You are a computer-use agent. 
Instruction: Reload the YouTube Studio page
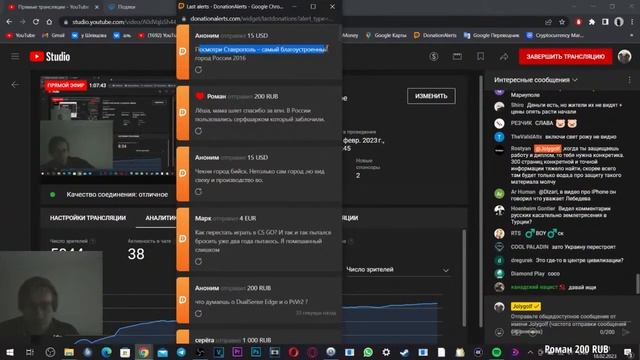pyautogui.click(x=36, y=22)
